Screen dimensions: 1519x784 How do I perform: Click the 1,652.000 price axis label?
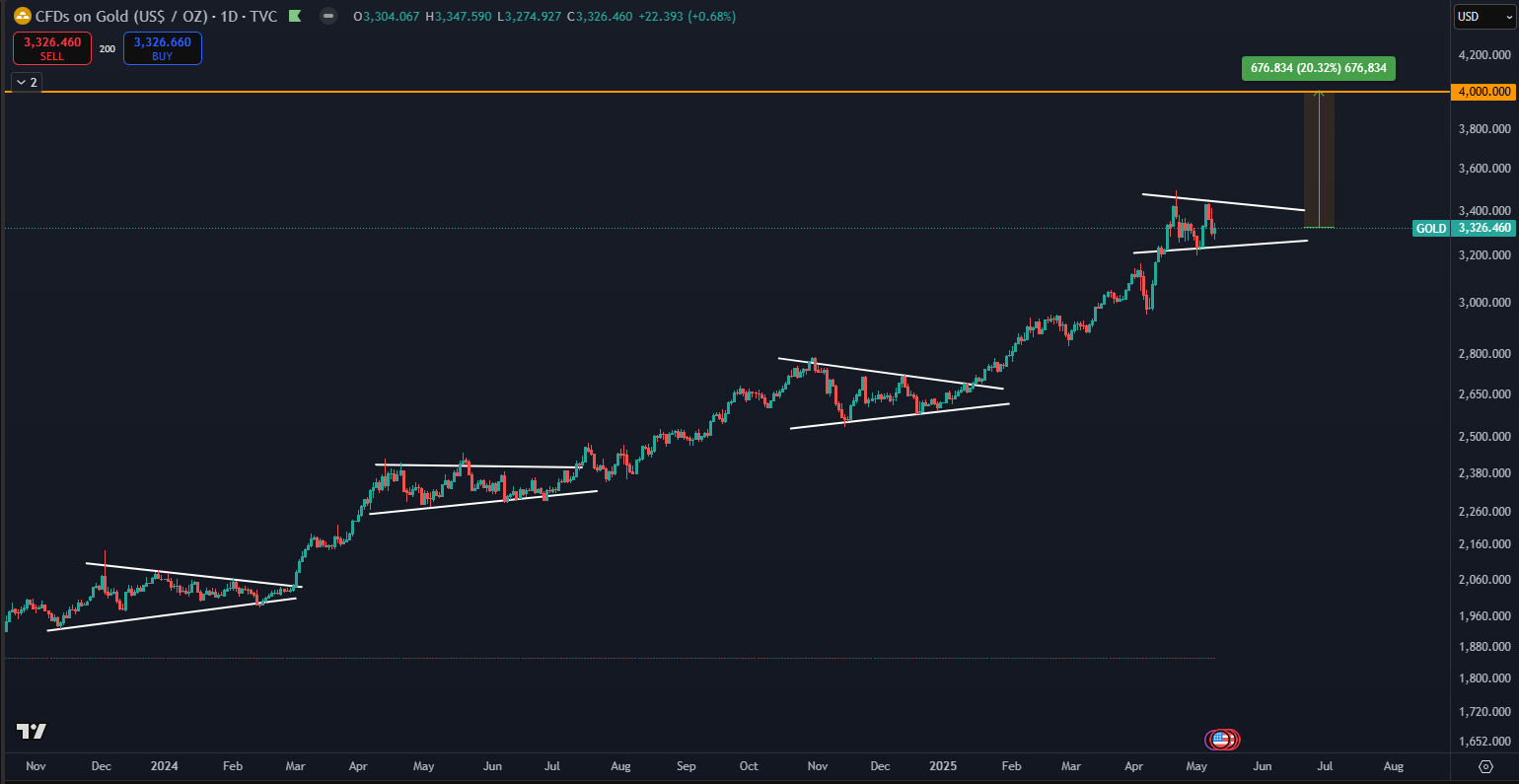1484,742
